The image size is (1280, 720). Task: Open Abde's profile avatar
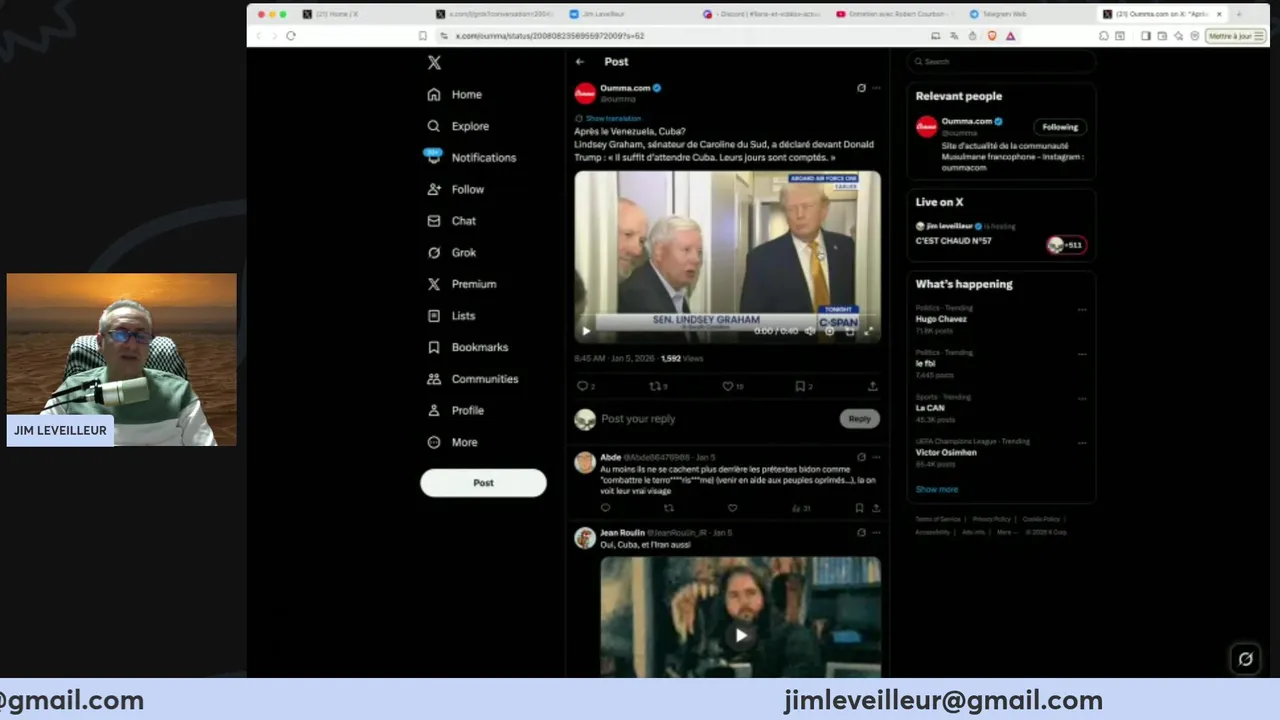coord(585,462)
